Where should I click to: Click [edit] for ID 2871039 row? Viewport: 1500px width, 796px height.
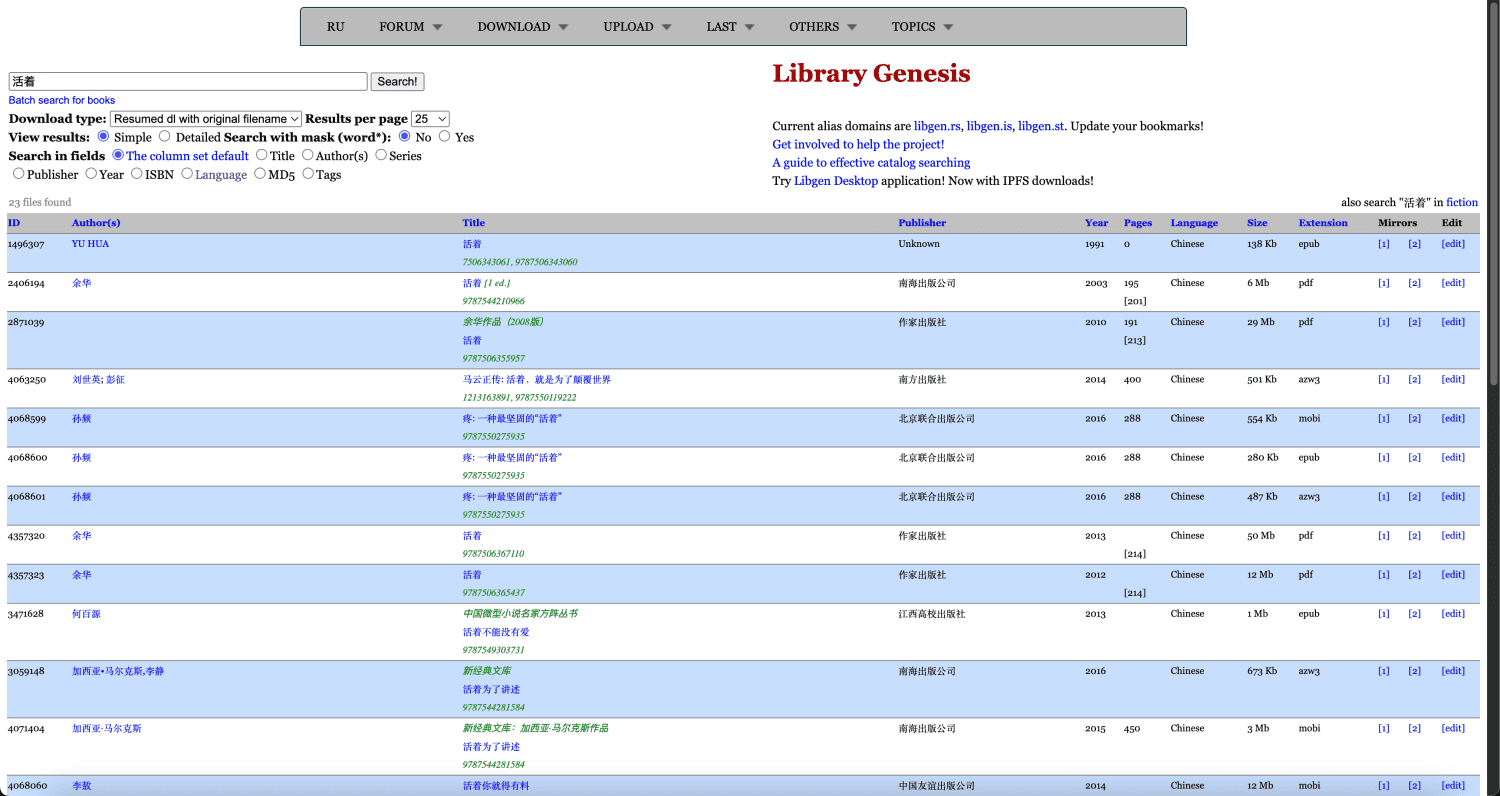point(1453,322)
